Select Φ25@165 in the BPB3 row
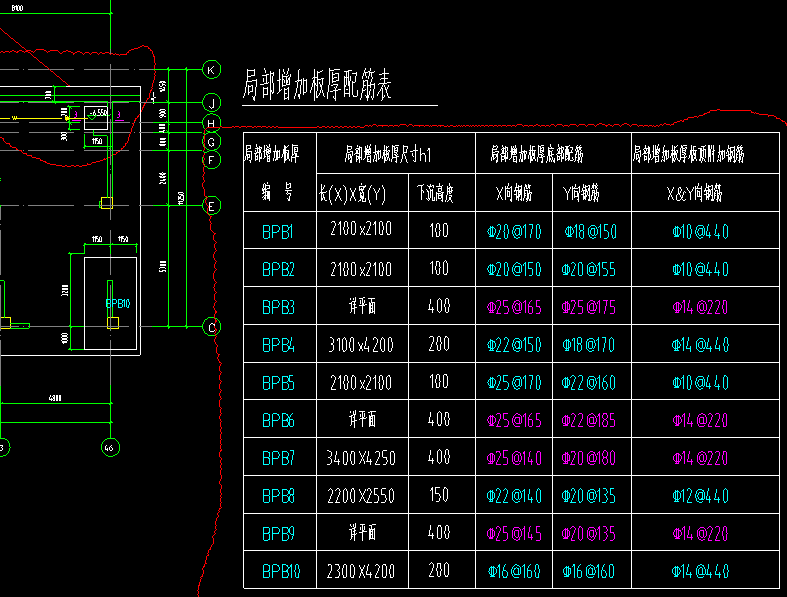The width and height of the screenshot is (787, 597). [x=514, y=308]
